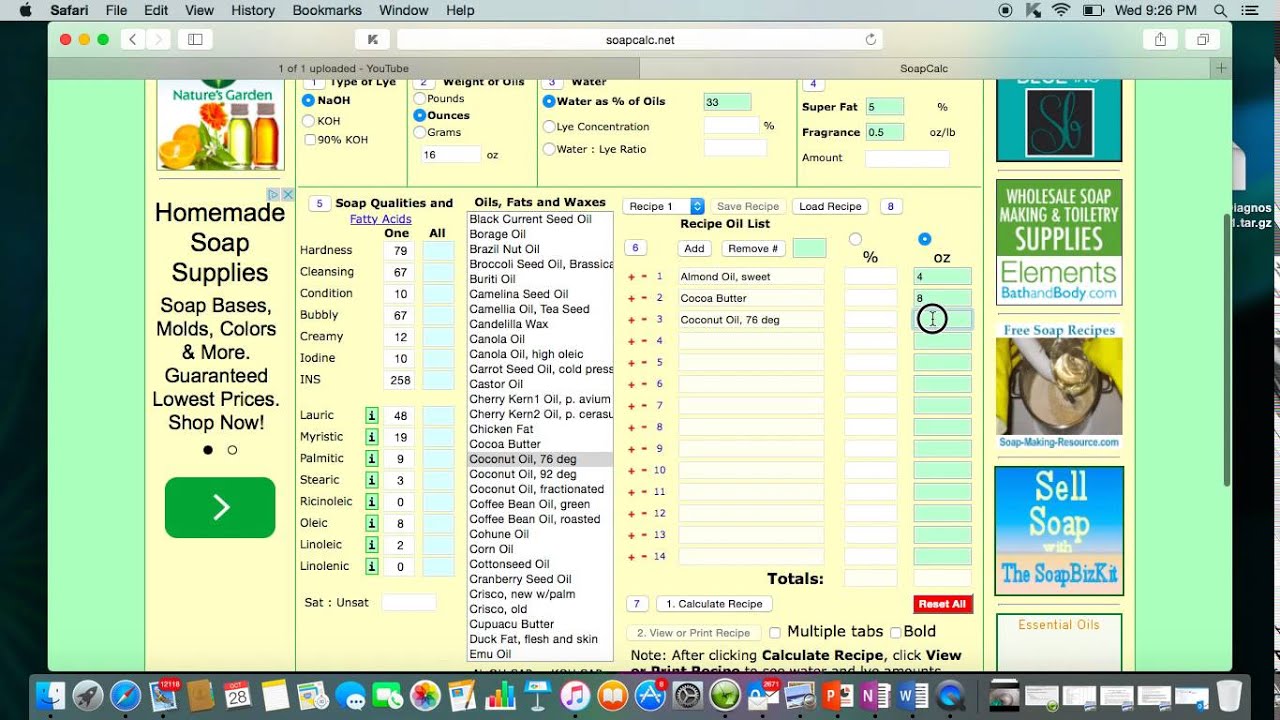Click the soapcalc.net address bar
This screenshot has width=1280, height=720.
point(640,40)
